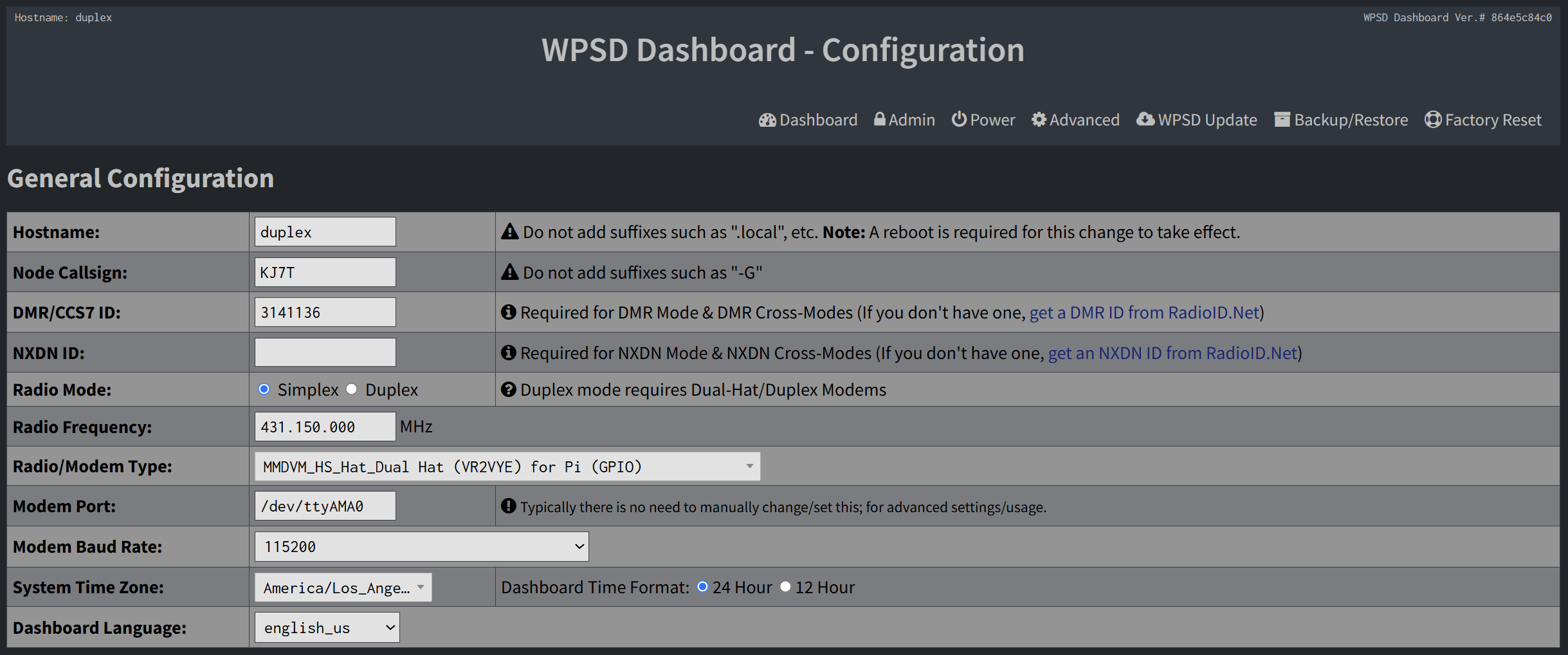Click the Backup/Restore archive box icon
The image size is (1568, 655).
click(1282, 120)
